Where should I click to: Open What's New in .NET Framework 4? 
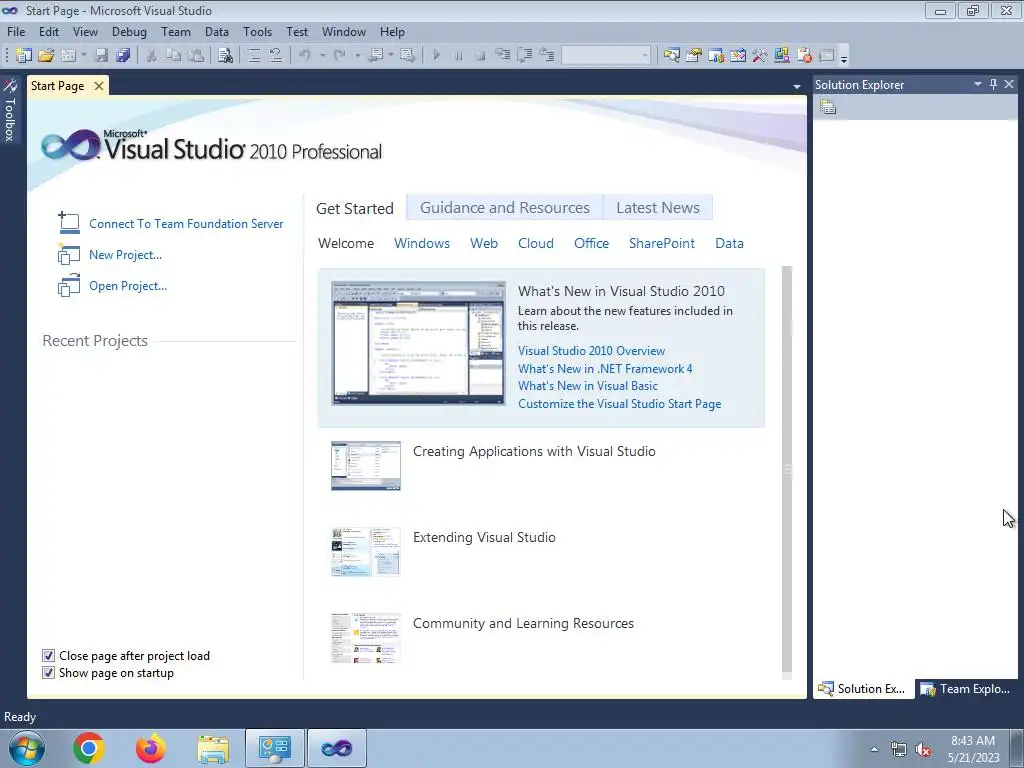click(605, 368)
